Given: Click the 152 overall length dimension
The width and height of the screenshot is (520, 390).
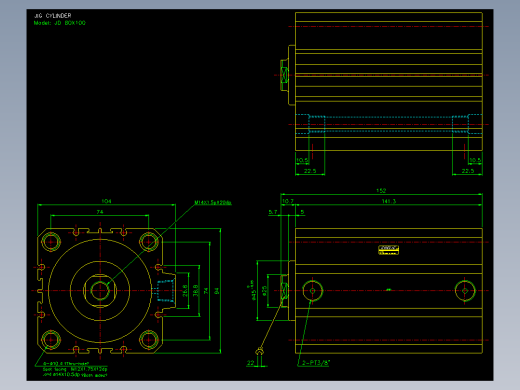Looking at the screenshot, I should tap(381, 191).
